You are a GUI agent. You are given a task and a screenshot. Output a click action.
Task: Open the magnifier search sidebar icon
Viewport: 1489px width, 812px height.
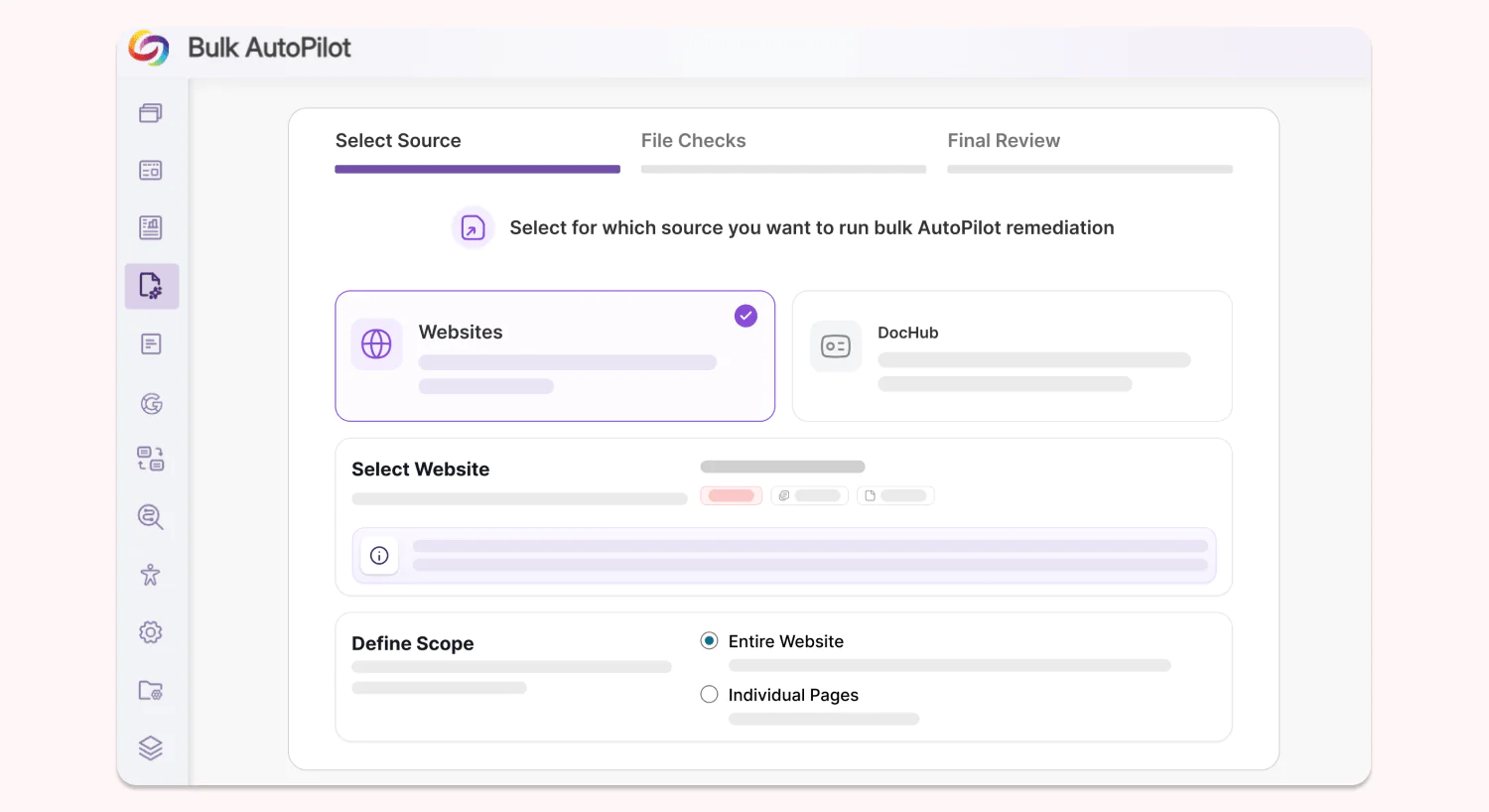point(151,517)
